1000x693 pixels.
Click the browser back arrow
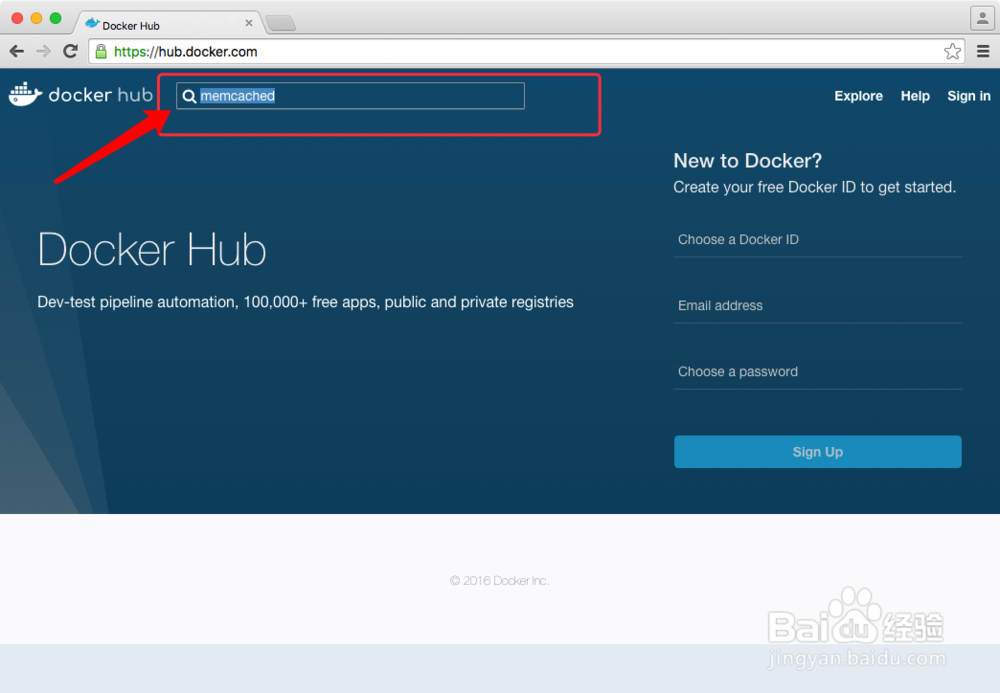17,52
